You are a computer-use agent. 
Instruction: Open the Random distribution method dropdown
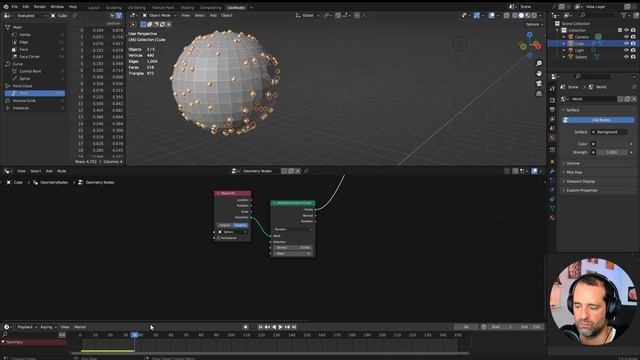point(293,229)
